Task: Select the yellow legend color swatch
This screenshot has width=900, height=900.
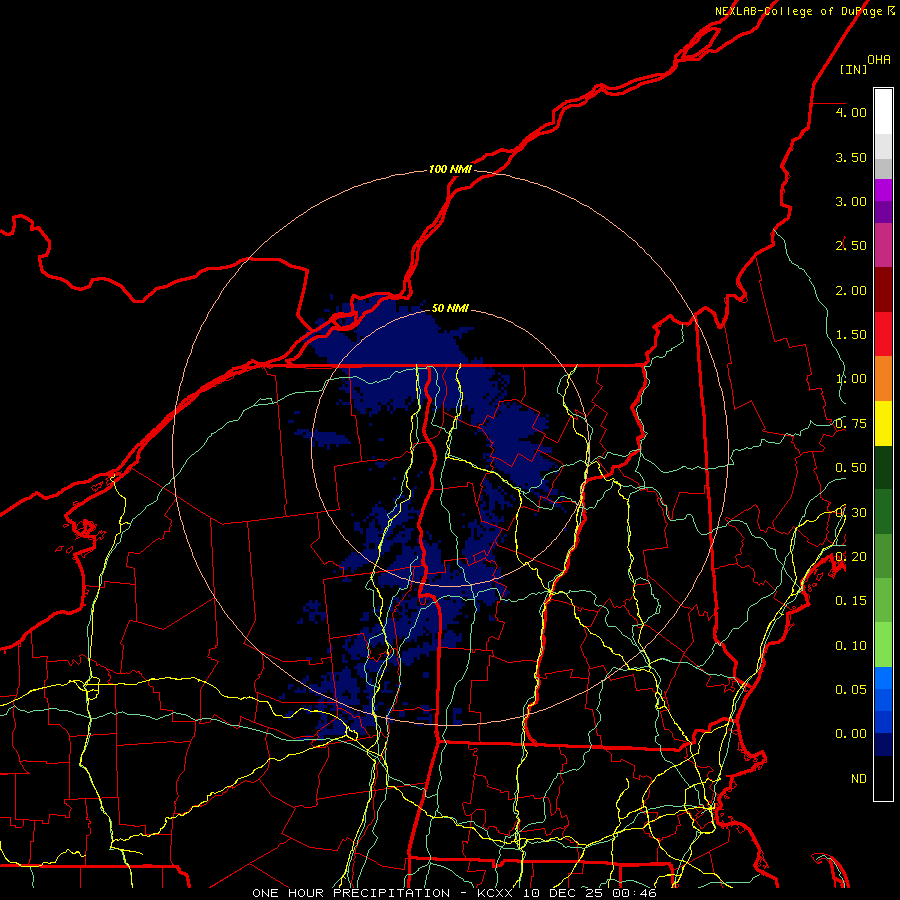Action: 883,424
